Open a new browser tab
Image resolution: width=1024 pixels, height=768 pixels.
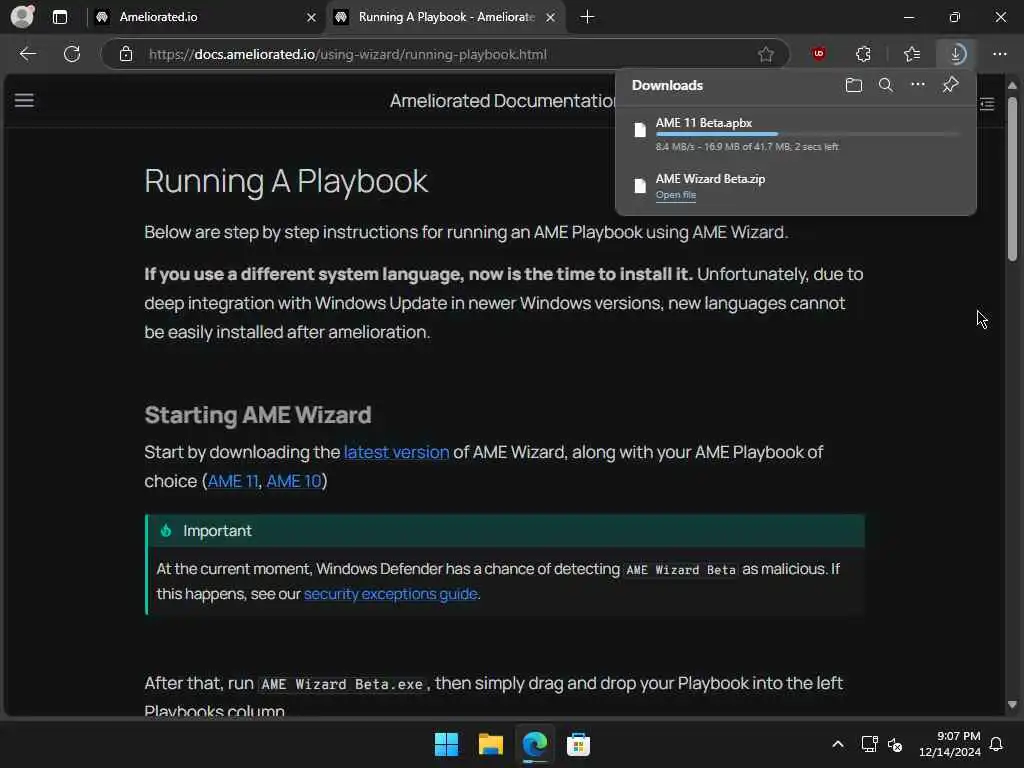pos(587,17)
